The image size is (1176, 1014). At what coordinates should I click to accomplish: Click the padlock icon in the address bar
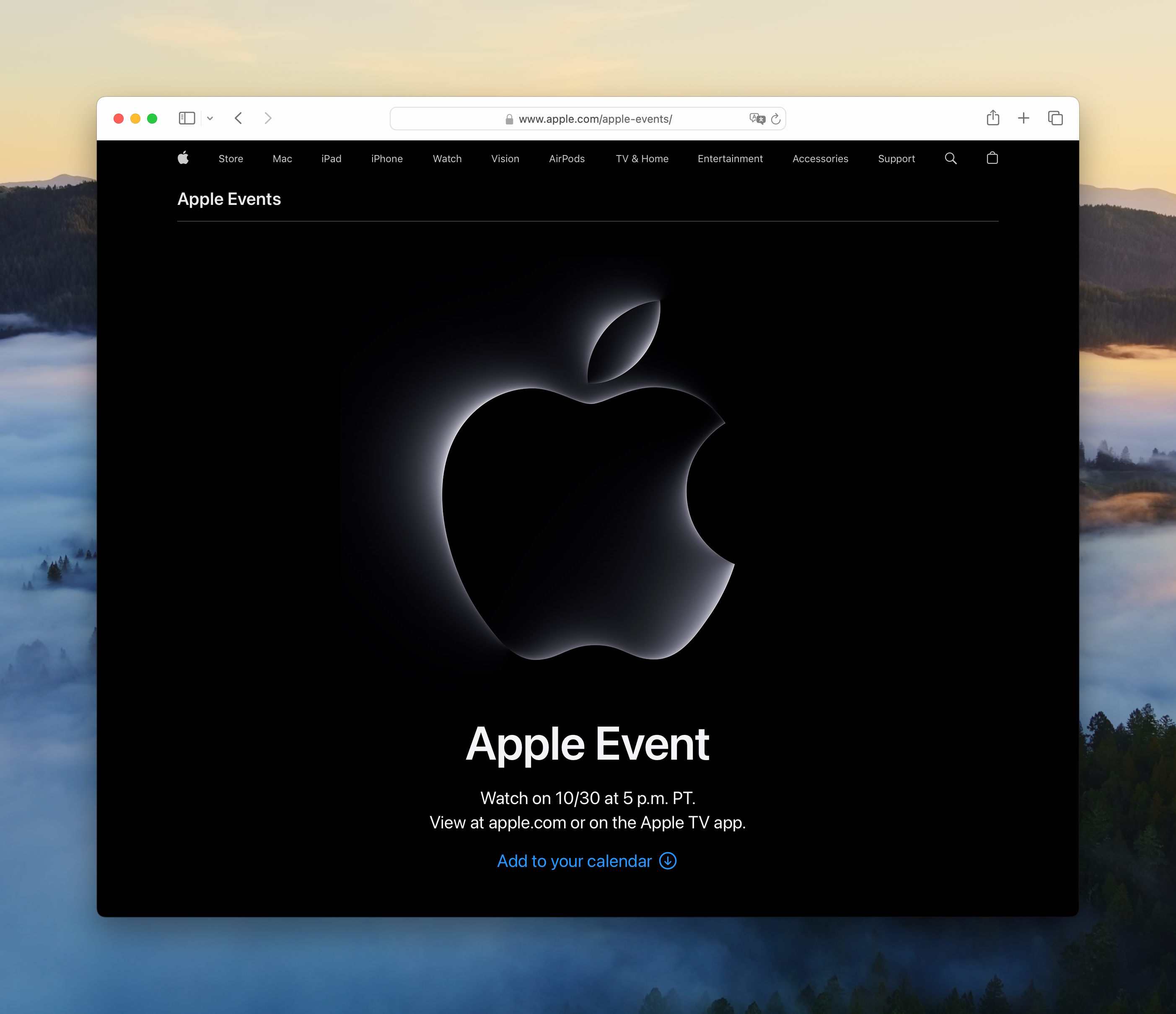click(x=509, y=119)
